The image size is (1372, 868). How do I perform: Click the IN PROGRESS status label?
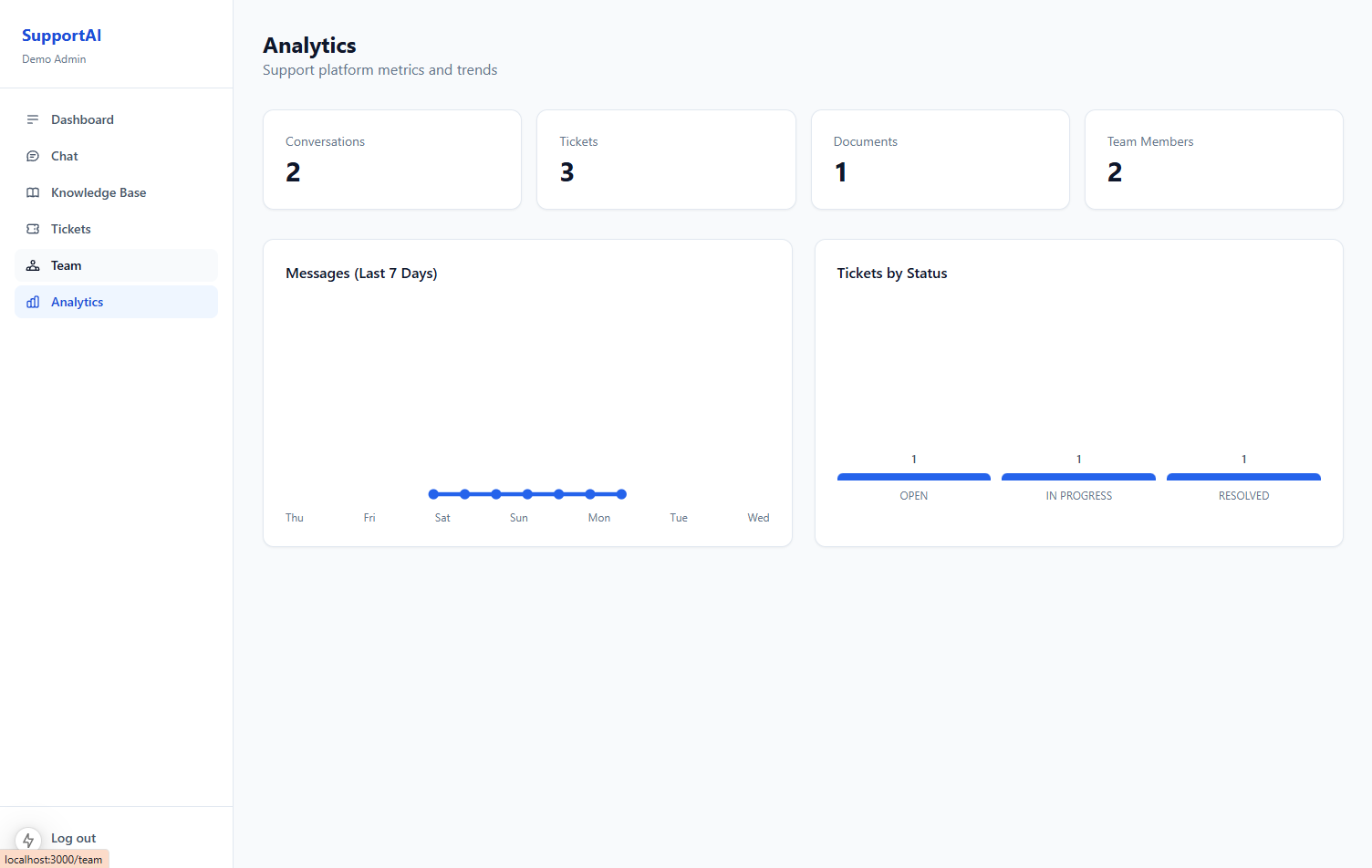click(x=1079, y=496)
